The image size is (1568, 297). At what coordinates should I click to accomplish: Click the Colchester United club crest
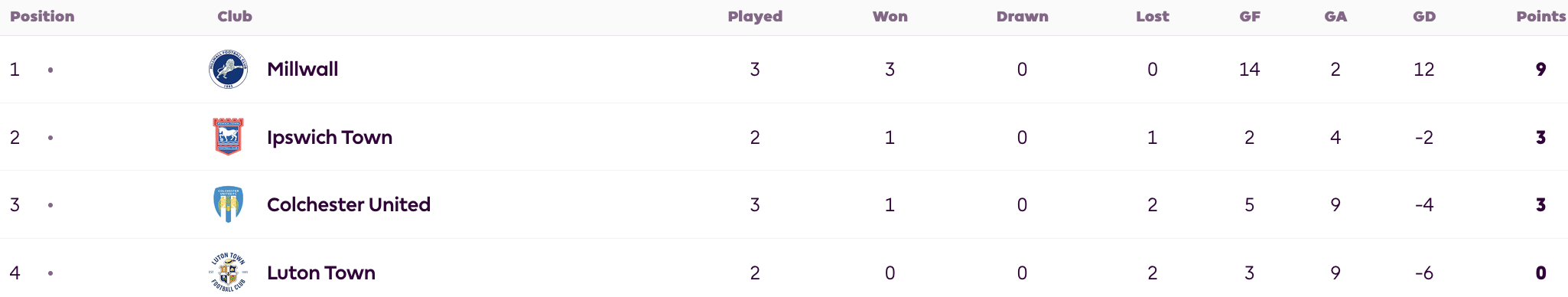coord(228,204)
